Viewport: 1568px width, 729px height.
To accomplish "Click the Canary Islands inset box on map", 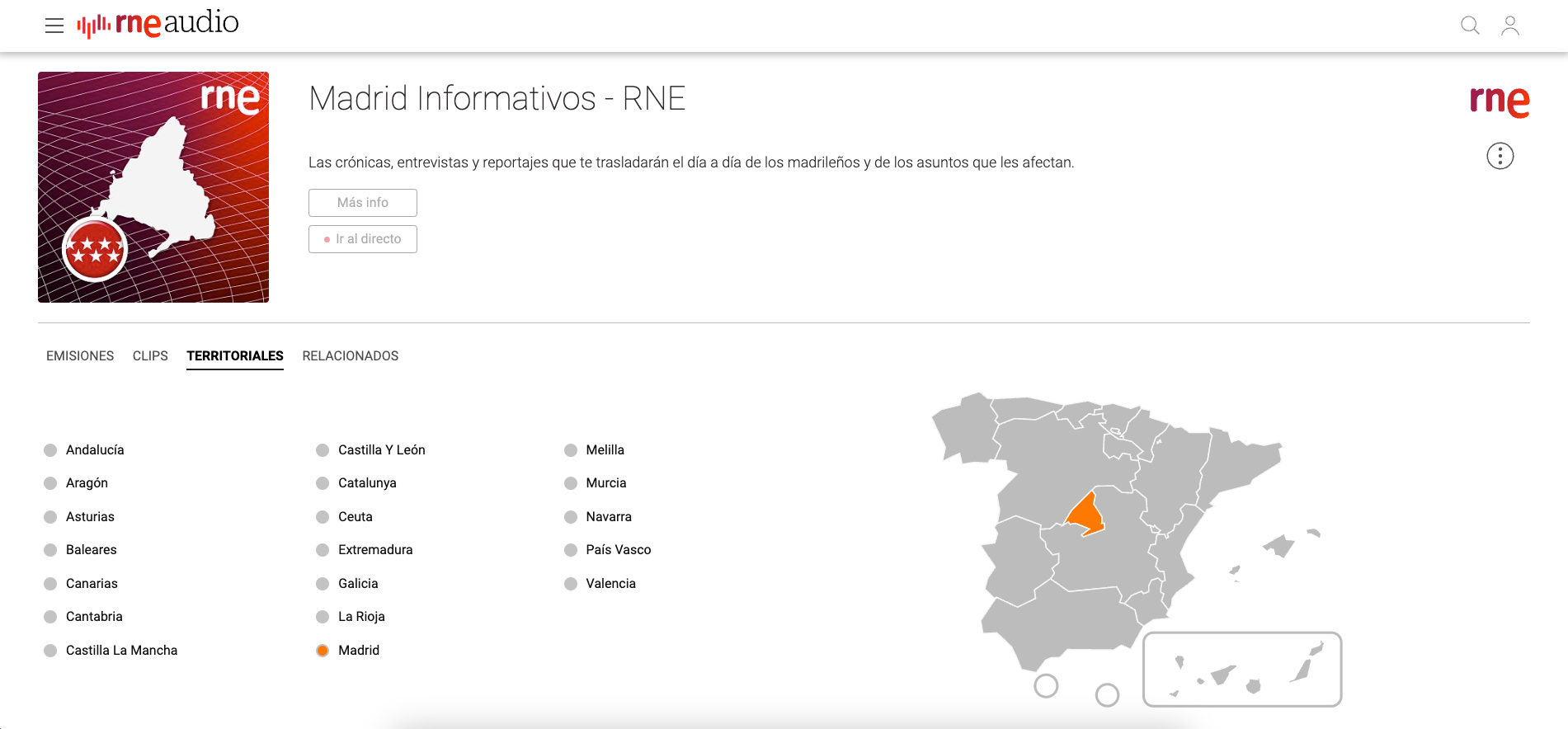I will coord(1242,670).
